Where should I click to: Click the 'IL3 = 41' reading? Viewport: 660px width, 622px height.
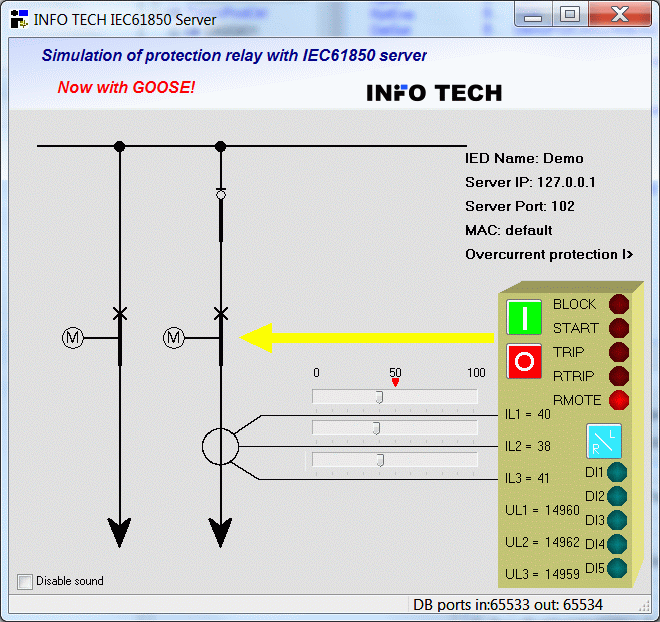pos(527,478)
